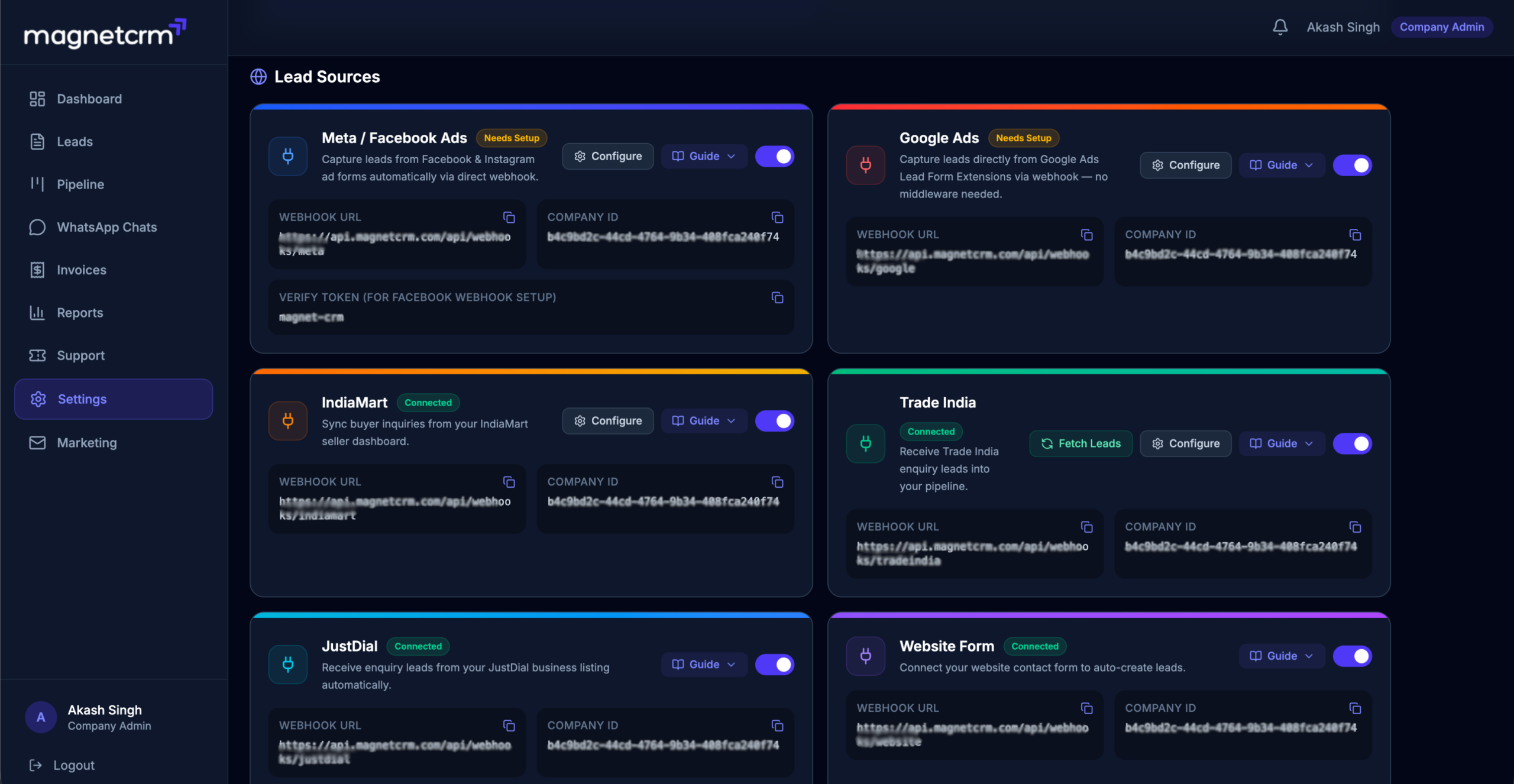Image resolution: width=1514 pixels, height=784 pixels.
Task: Click Google Ads plug icon
Action: tap(866, 165)
